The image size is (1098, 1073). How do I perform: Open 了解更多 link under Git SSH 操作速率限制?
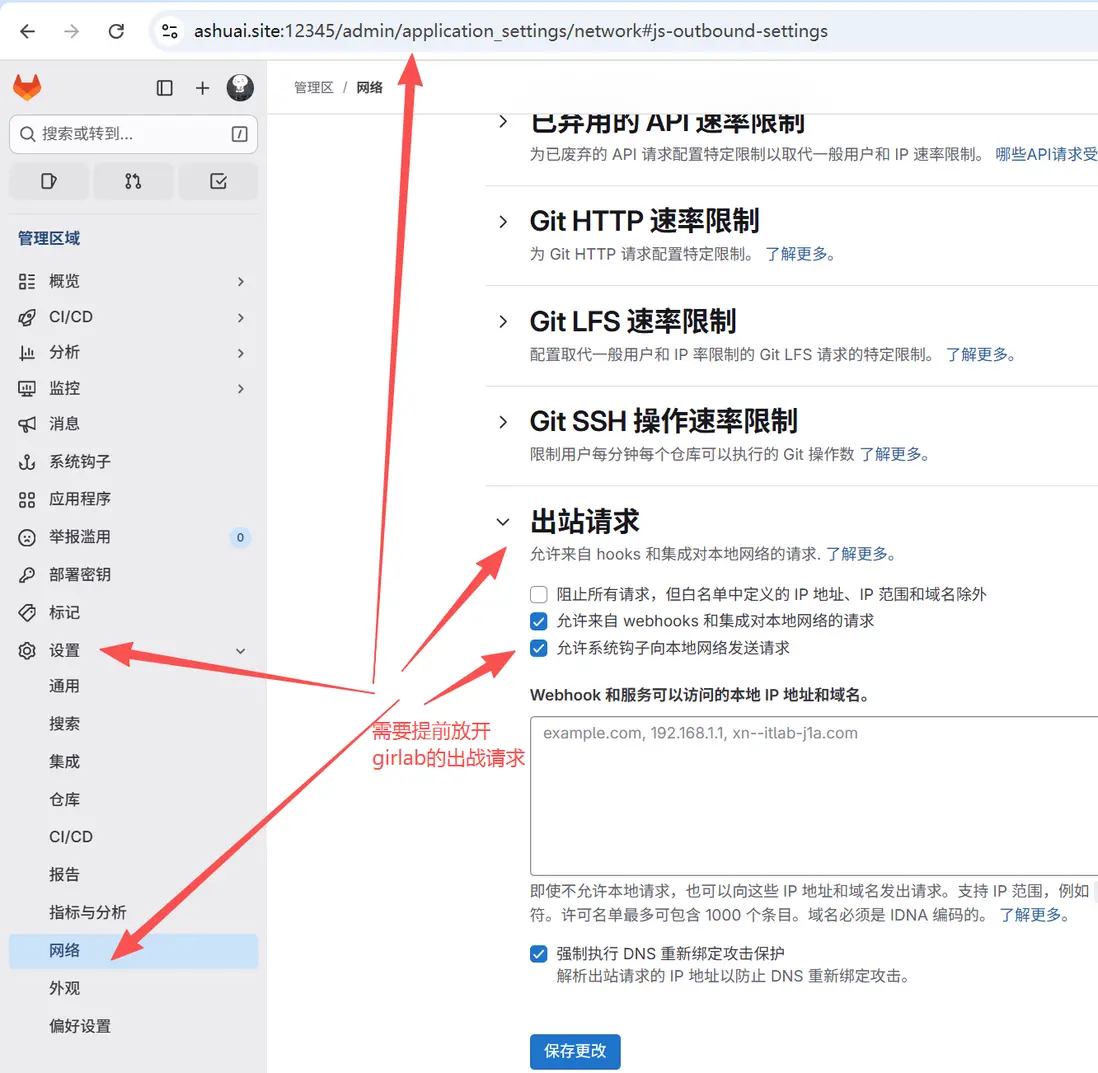point(896,455)
